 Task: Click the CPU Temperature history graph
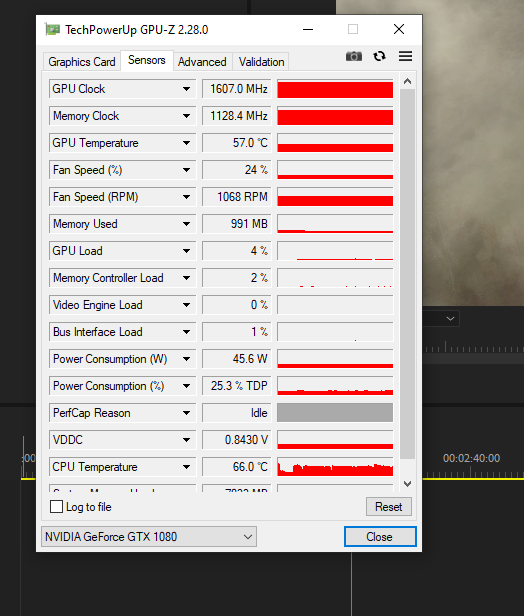(x=335, y=467)
